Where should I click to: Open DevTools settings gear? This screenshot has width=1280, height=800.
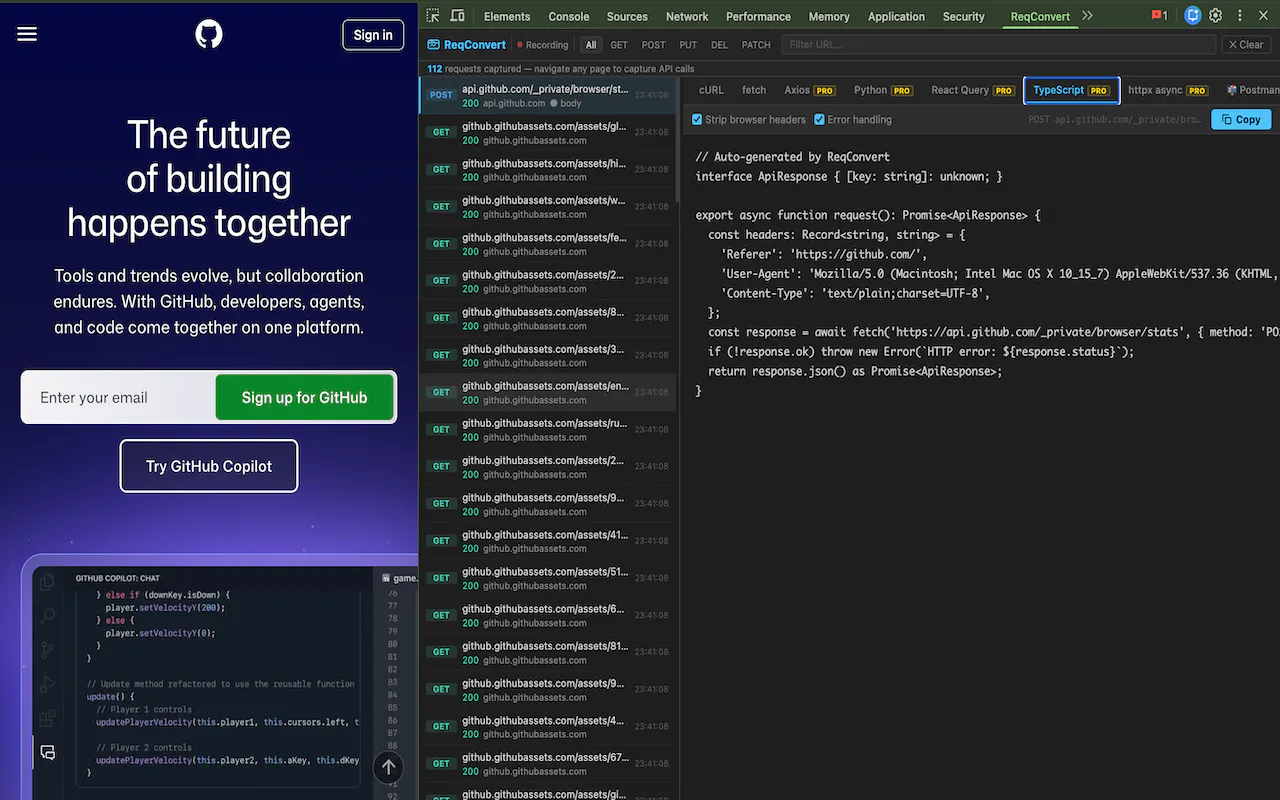[x=1216, y=16]
